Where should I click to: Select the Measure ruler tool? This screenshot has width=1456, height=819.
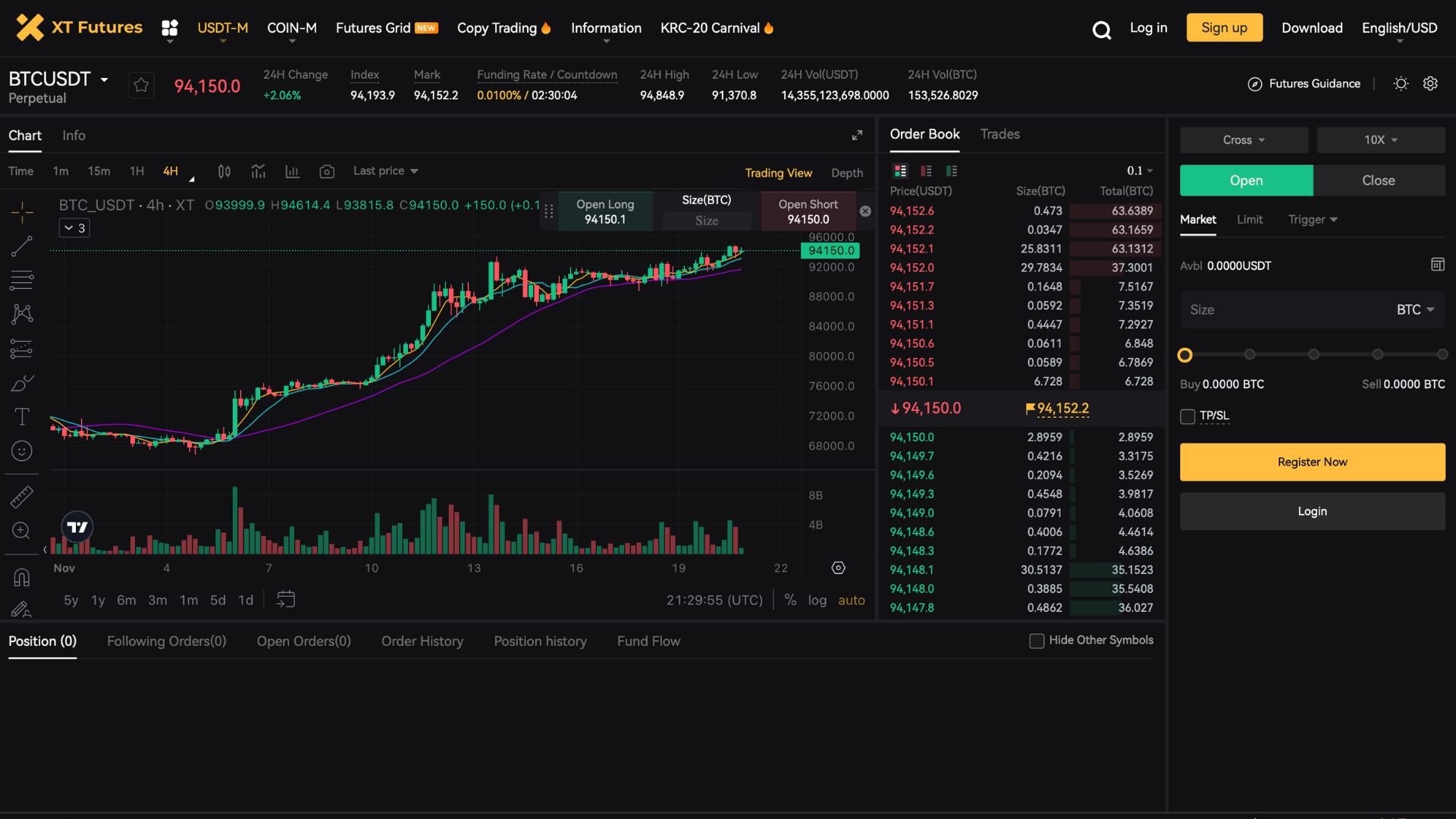22,497
